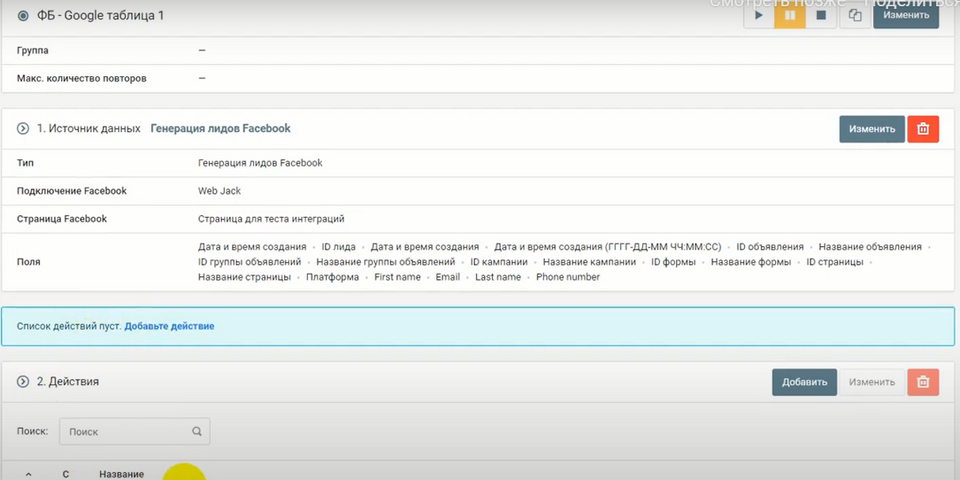960x480 pixels.
Task: Stop the integration with the square stop icon
Action: 821,15
